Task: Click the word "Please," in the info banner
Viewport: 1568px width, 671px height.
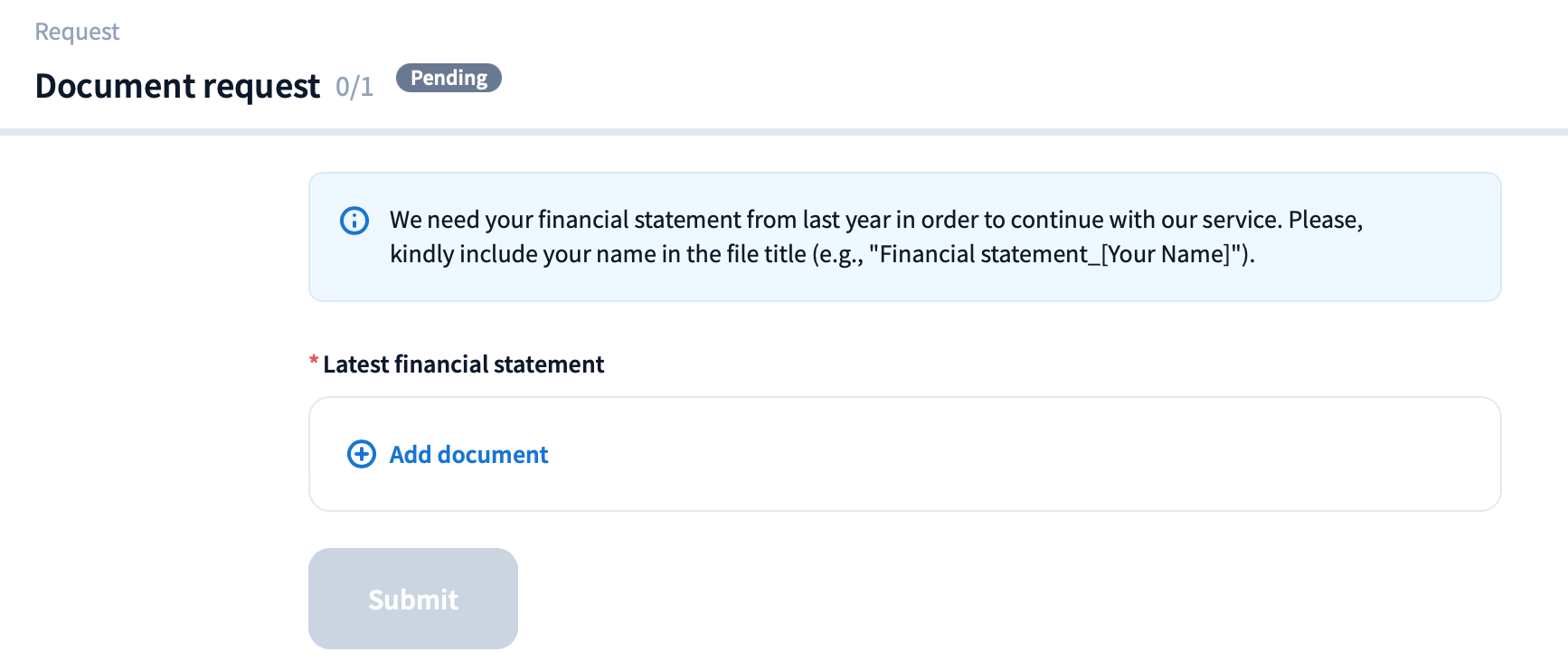Action: 1325,220
